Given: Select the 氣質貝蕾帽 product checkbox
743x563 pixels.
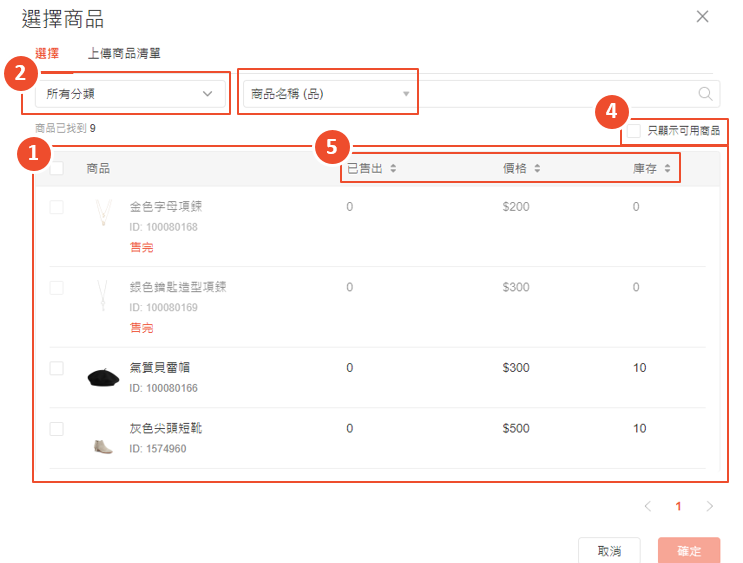Looking at the screenshot, I should click(56, 368).
